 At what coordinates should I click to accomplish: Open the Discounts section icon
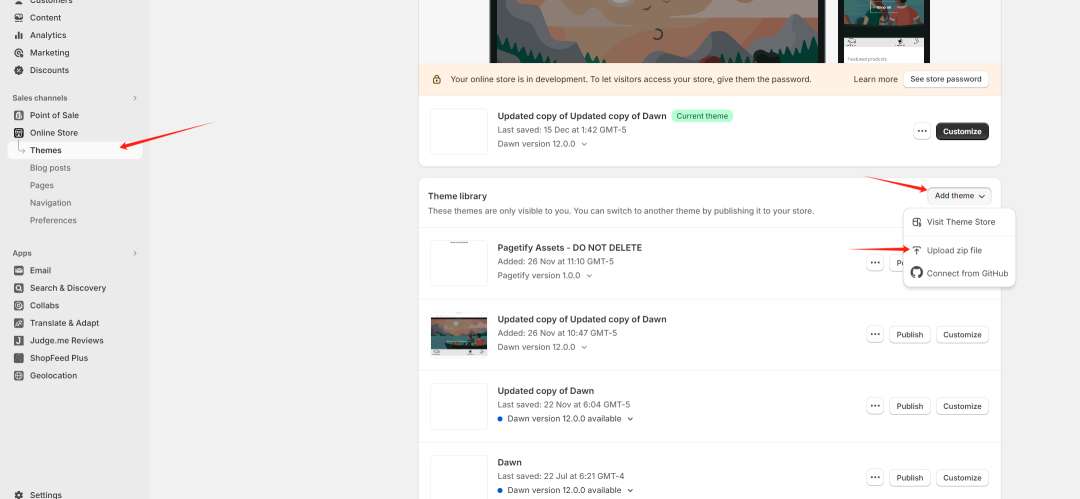[18, 70]
